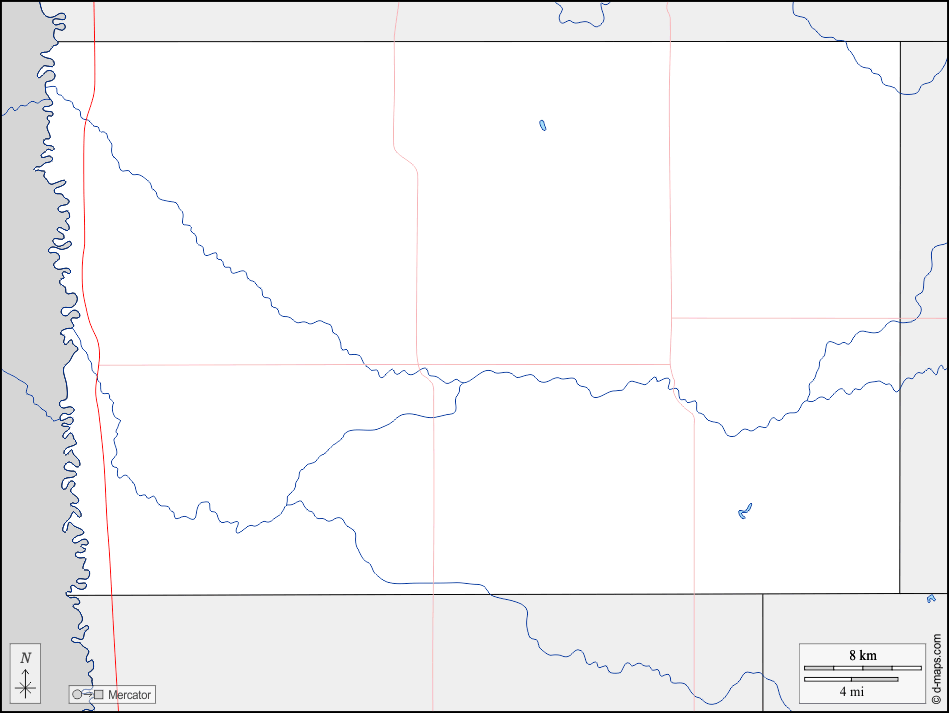Click the small lake in the north-center
Viewport: 949px width, 713px height.
click(x=542, y=126)
